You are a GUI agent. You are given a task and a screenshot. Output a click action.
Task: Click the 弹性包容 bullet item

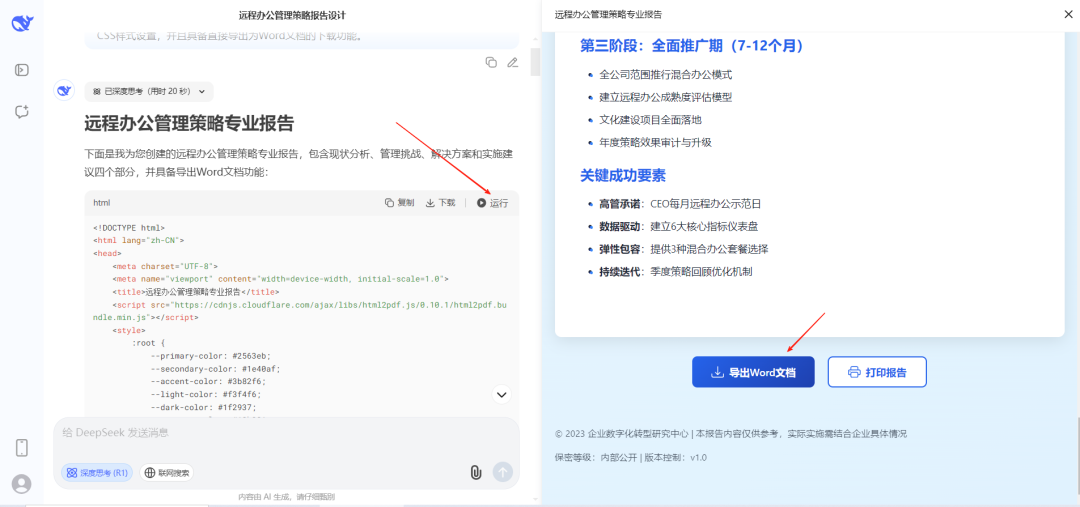(x=683, y=249)
